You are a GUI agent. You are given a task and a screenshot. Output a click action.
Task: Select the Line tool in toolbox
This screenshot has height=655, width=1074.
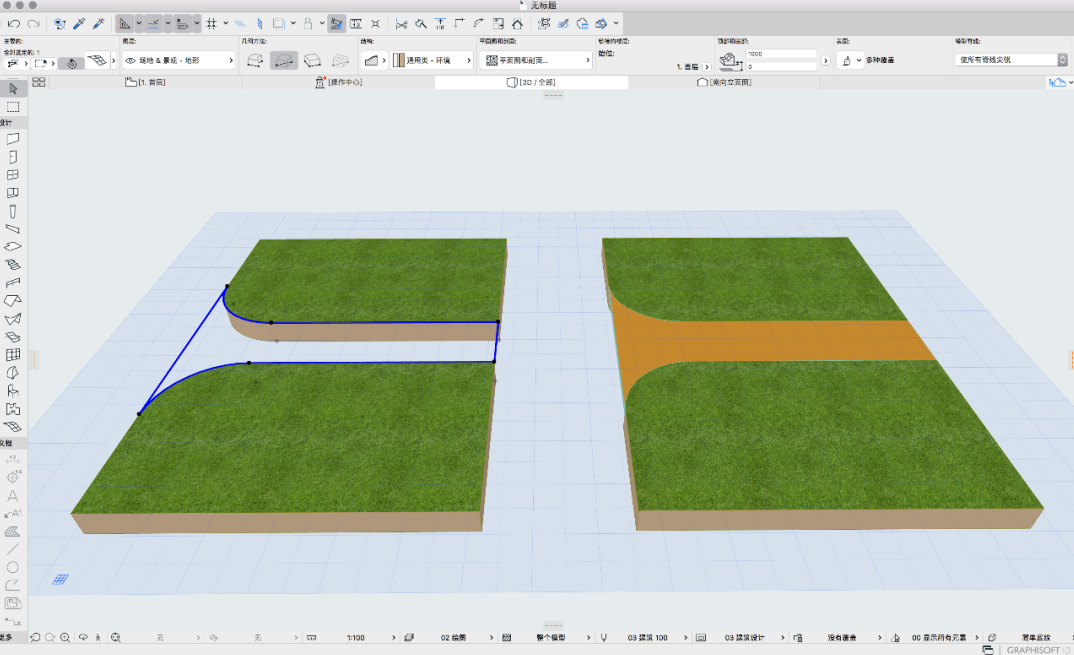pos(13,549)
